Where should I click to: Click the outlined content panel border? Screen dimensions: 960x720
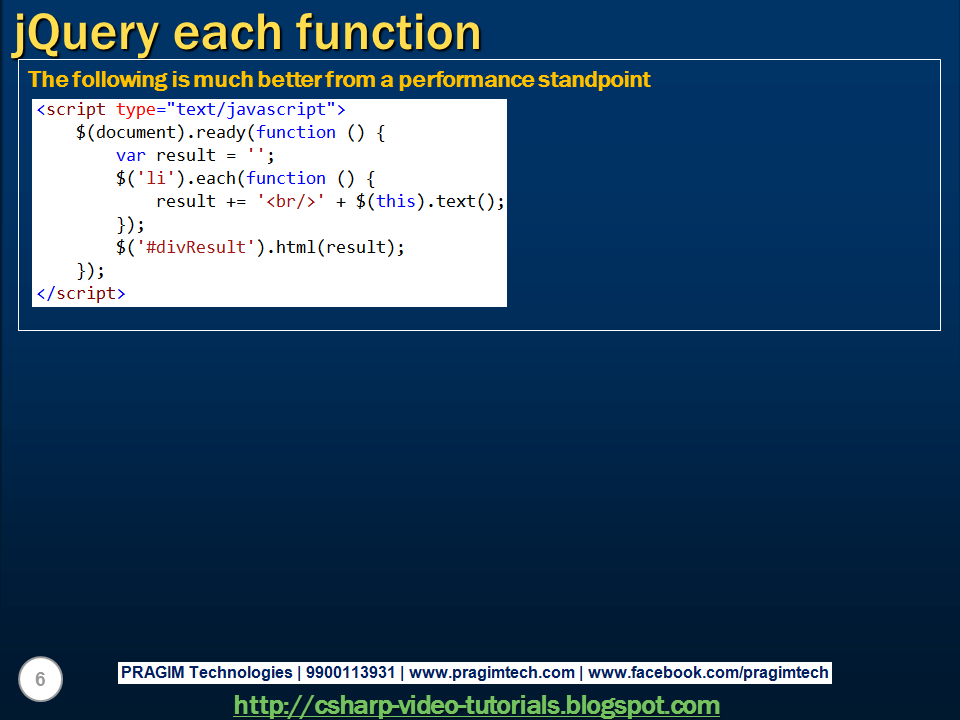click(479, 330)
